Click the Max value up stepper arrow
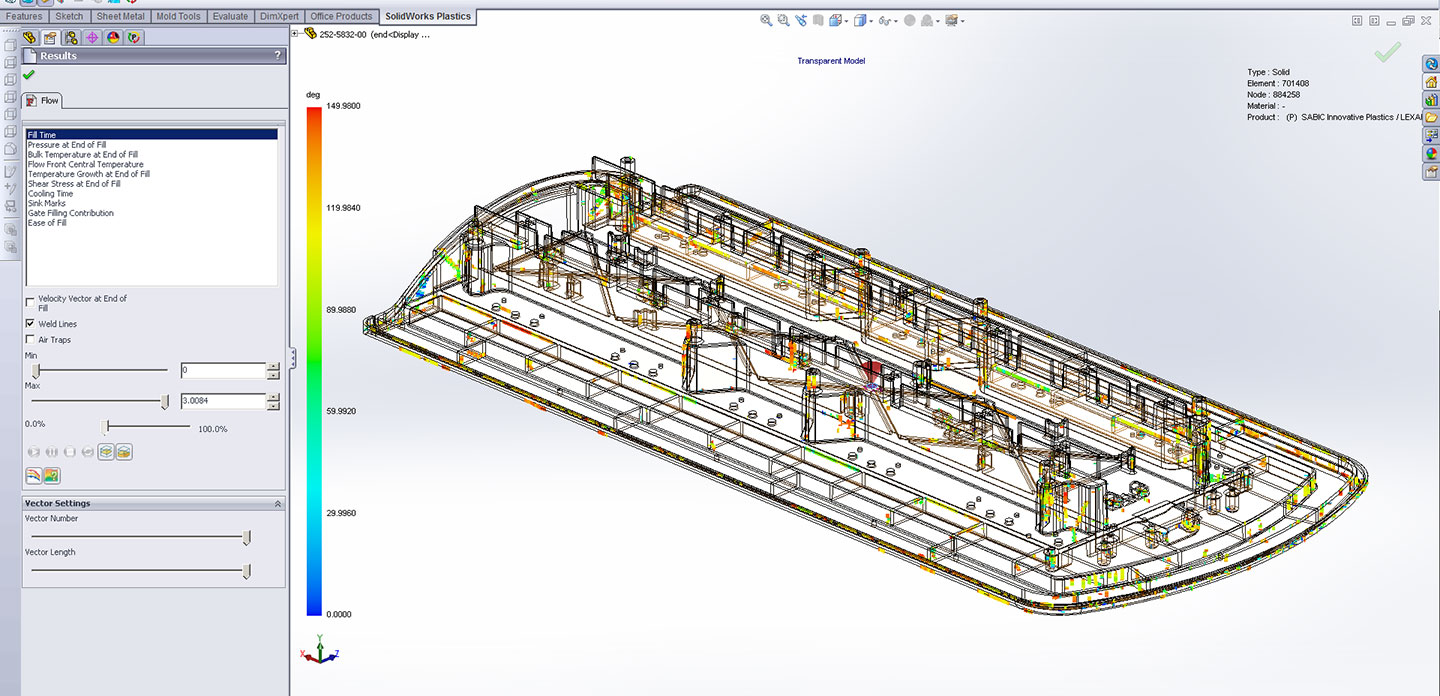1440x696 pixels. (274, 397)
